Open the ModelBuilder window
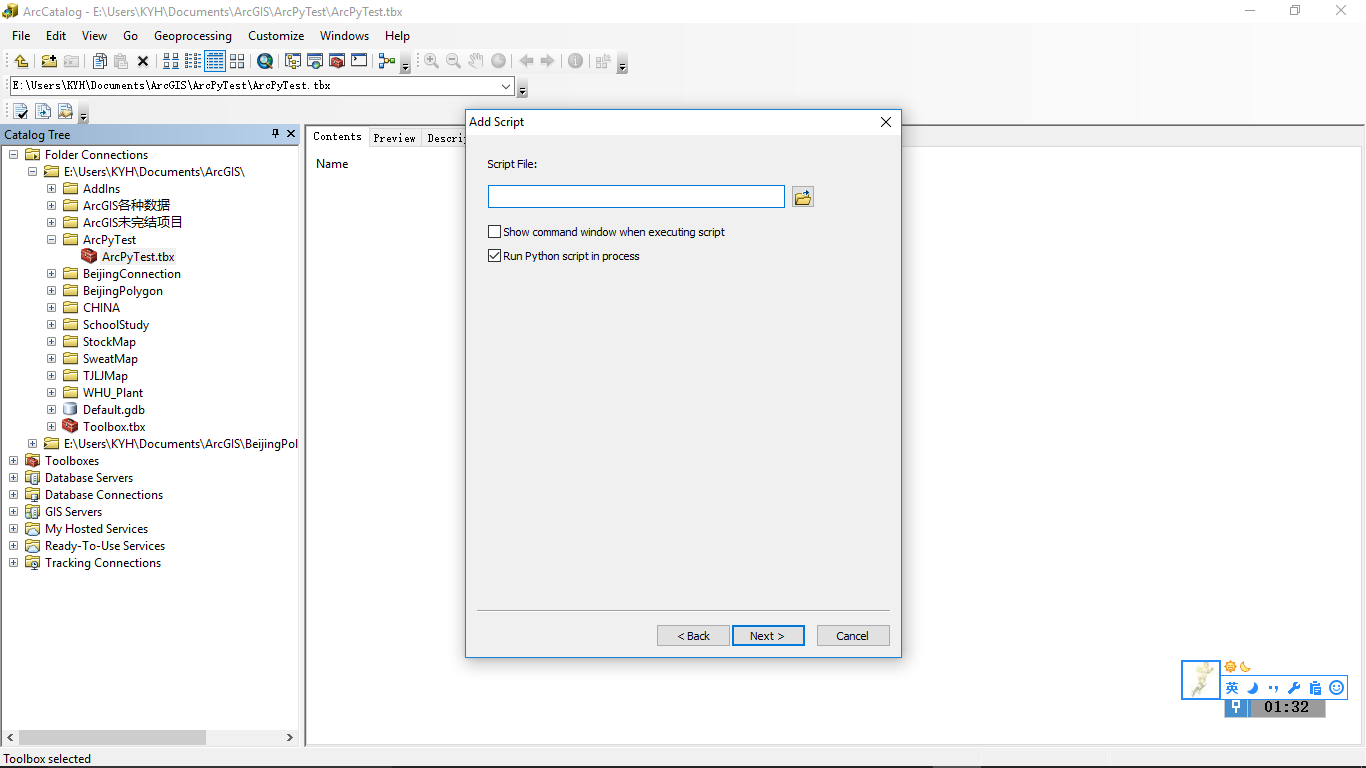 coord(387,61)
